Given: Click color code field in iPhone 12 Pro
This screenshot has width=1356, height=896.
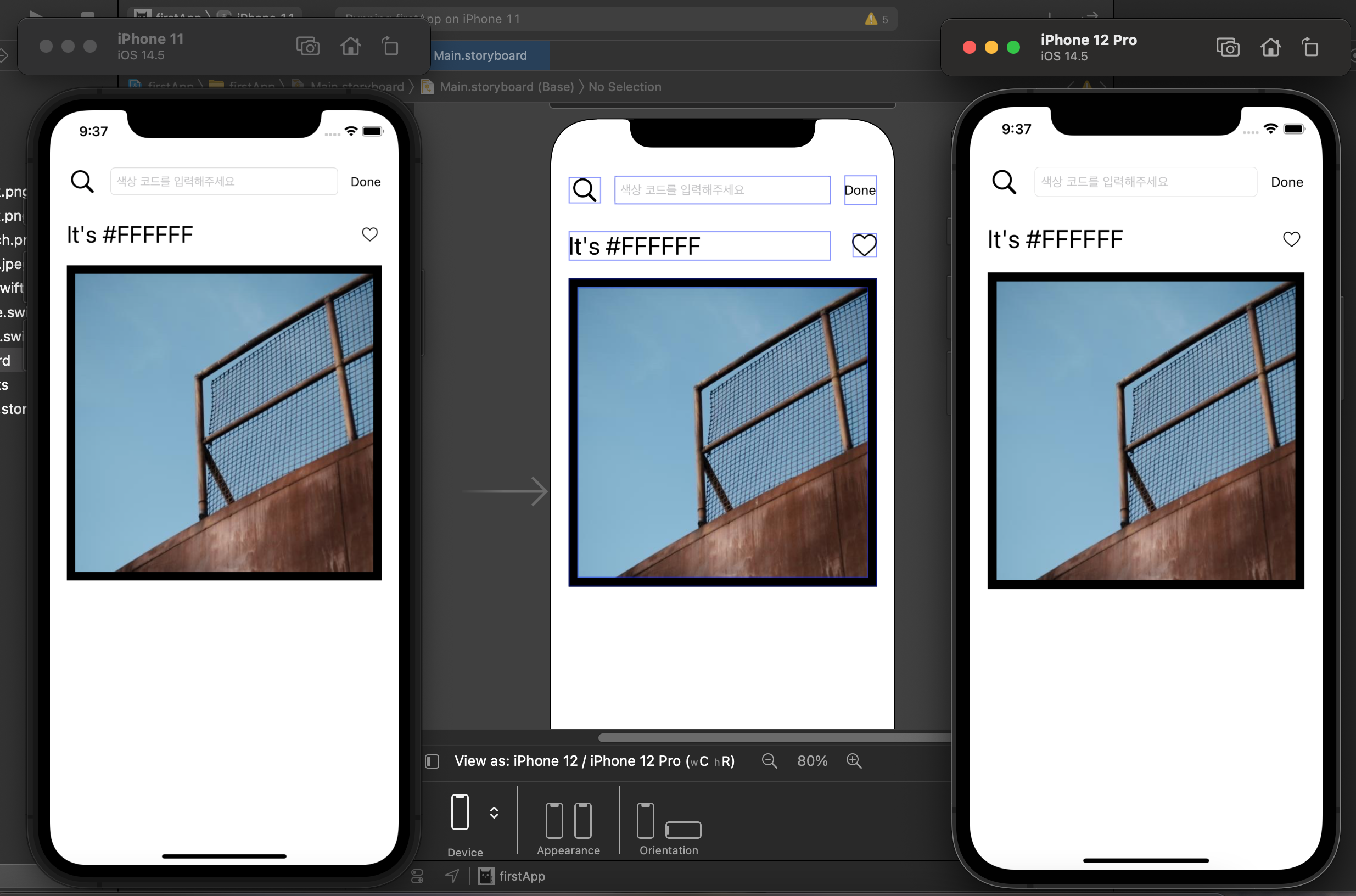Looking at the screenshot, I should [1145, 182].
